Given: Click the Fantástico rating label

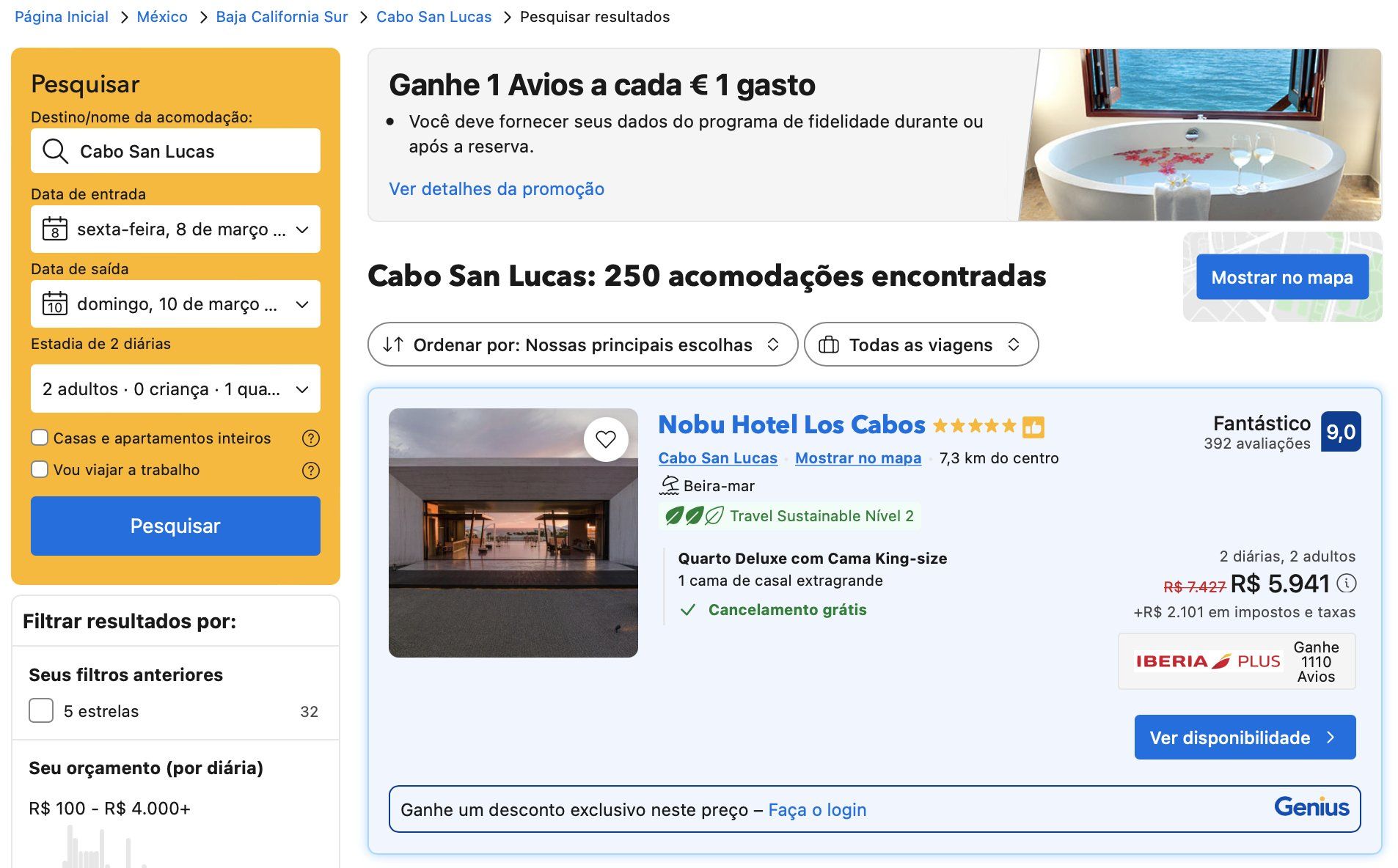Looking at the screenshot, I should tap(1262, 423).
